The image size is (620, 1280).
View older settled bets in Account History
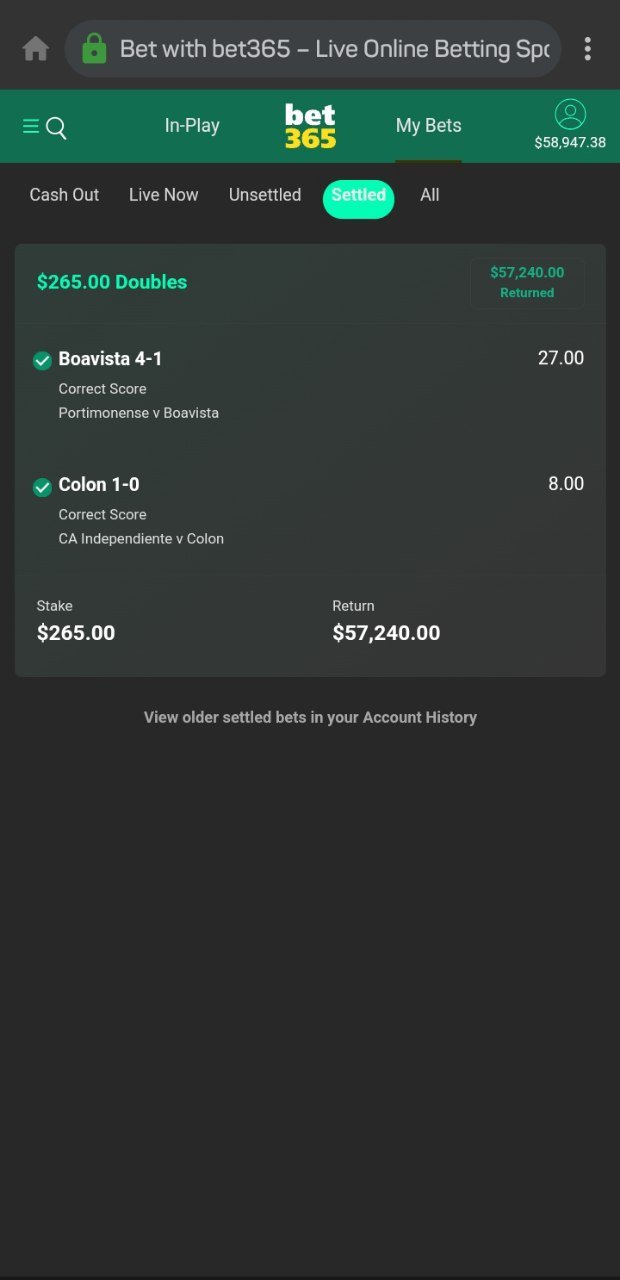310,717
